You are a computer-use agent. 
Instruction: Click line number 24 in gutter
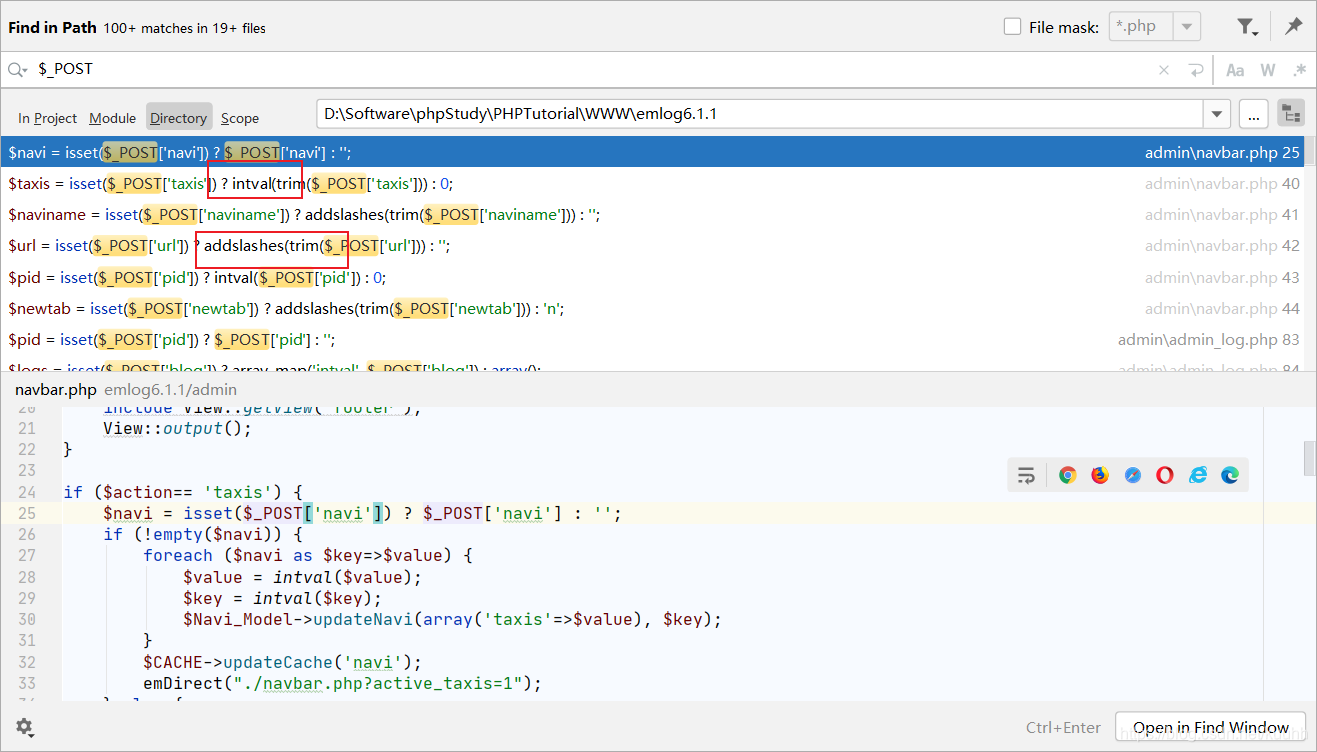(x=26, y=492)
